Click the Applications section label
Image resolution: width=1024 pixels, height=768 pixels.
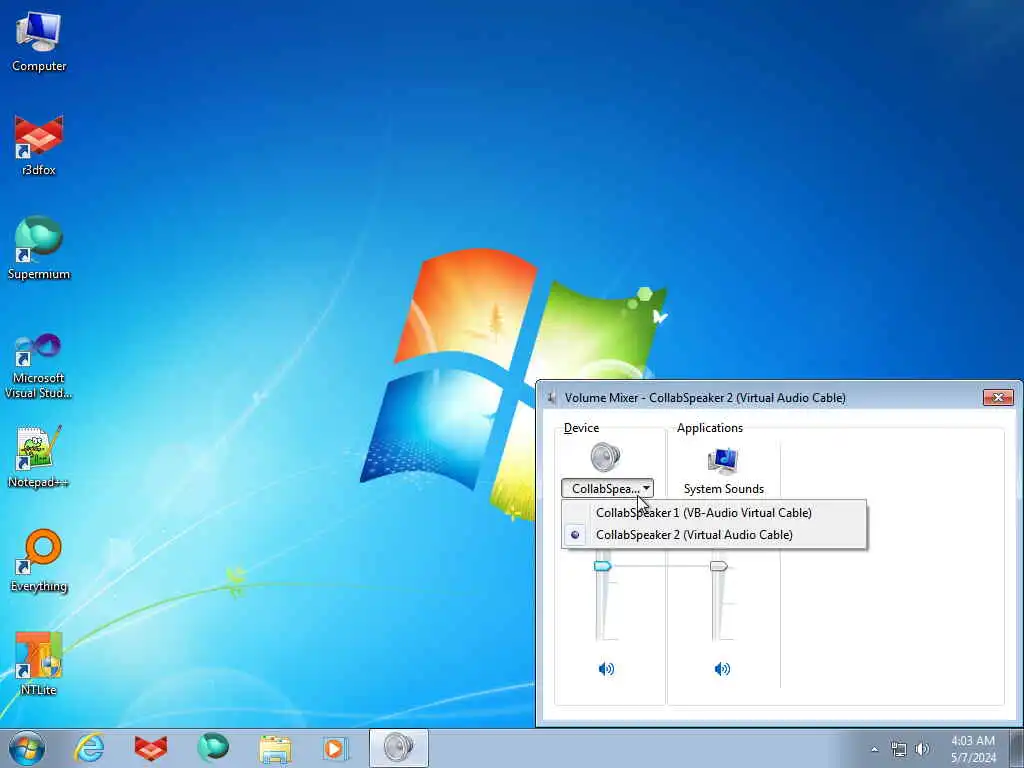click(x=710, y=428)
